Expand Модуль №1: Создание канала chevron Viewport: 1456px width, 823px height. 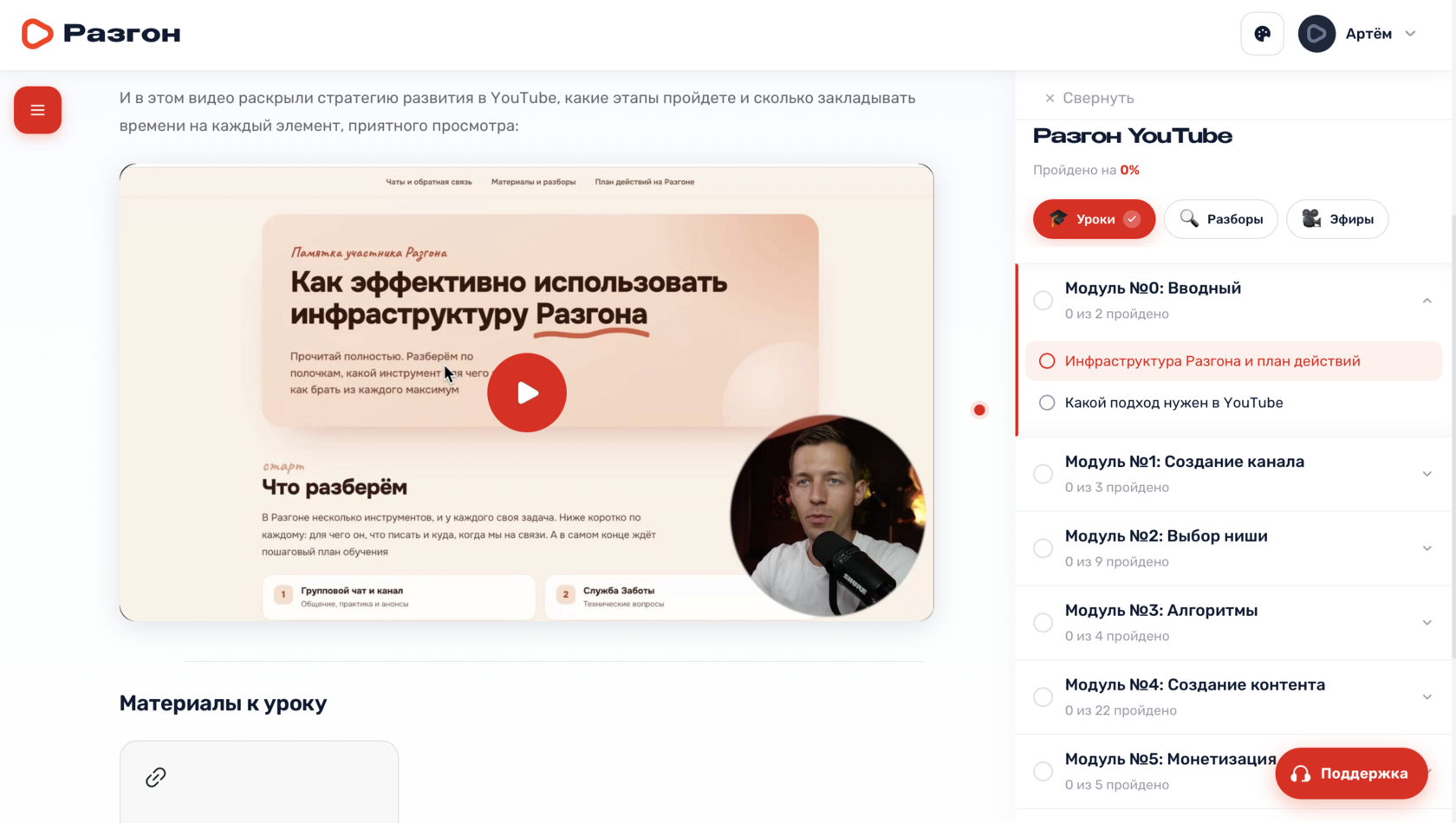pyautogui.click(x=1427, y=474)
